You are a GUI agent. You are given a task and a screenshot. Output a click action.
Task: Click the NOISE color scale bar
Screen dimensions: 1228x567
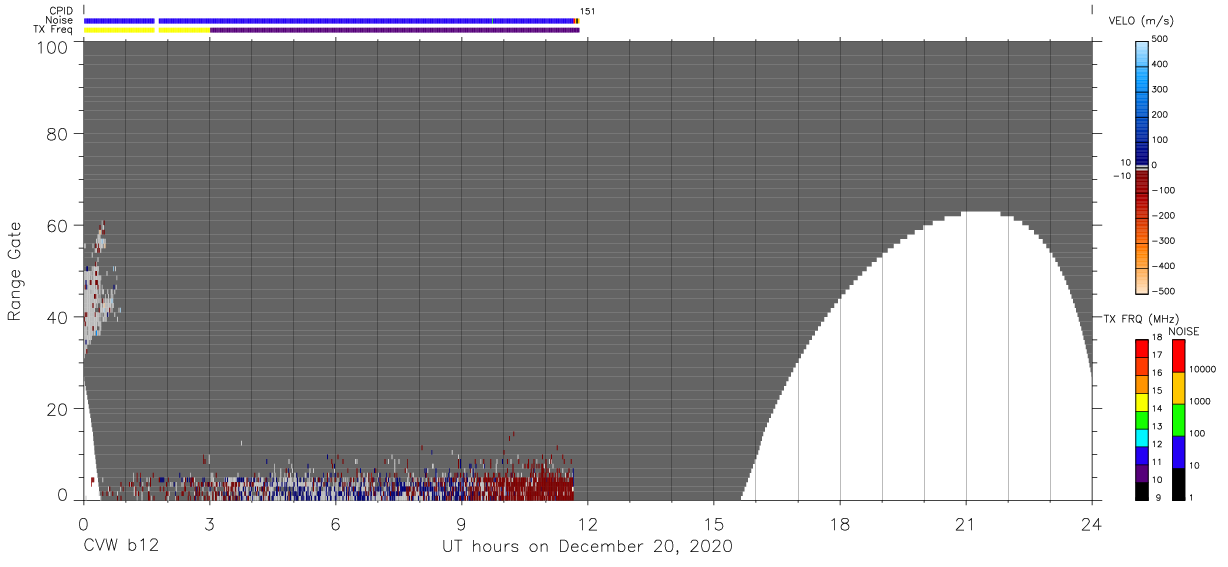click(x=1178, y=420)
